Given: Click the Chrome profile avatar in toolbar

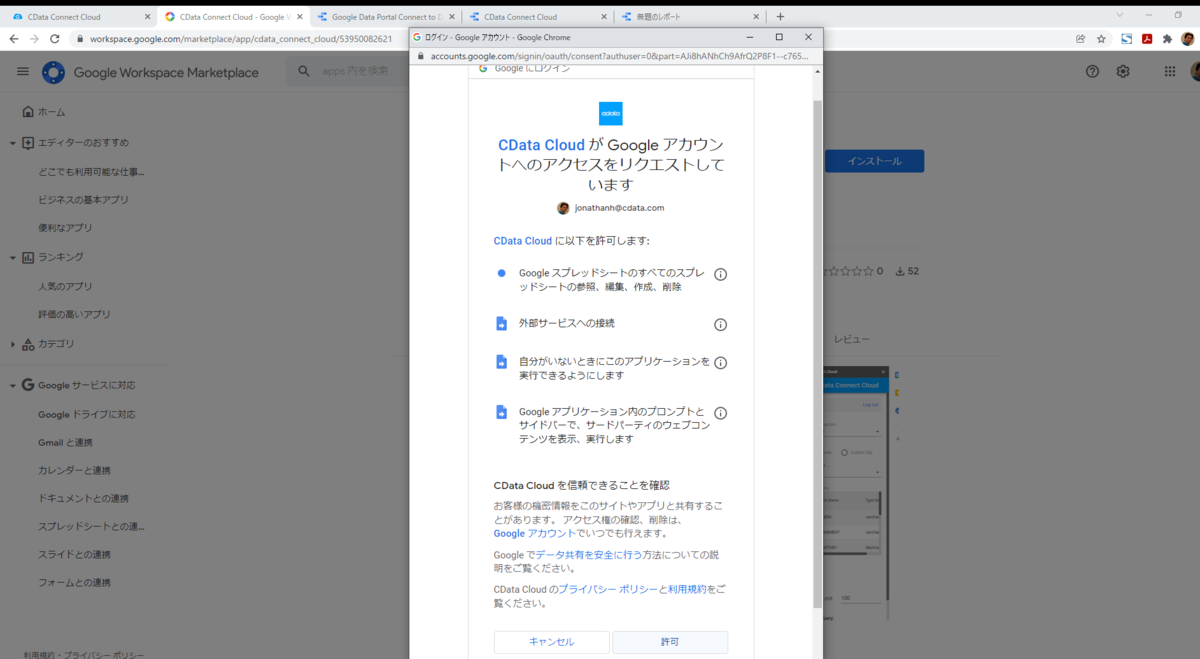Looking at the screenshot, I should tap(1188, 39).
